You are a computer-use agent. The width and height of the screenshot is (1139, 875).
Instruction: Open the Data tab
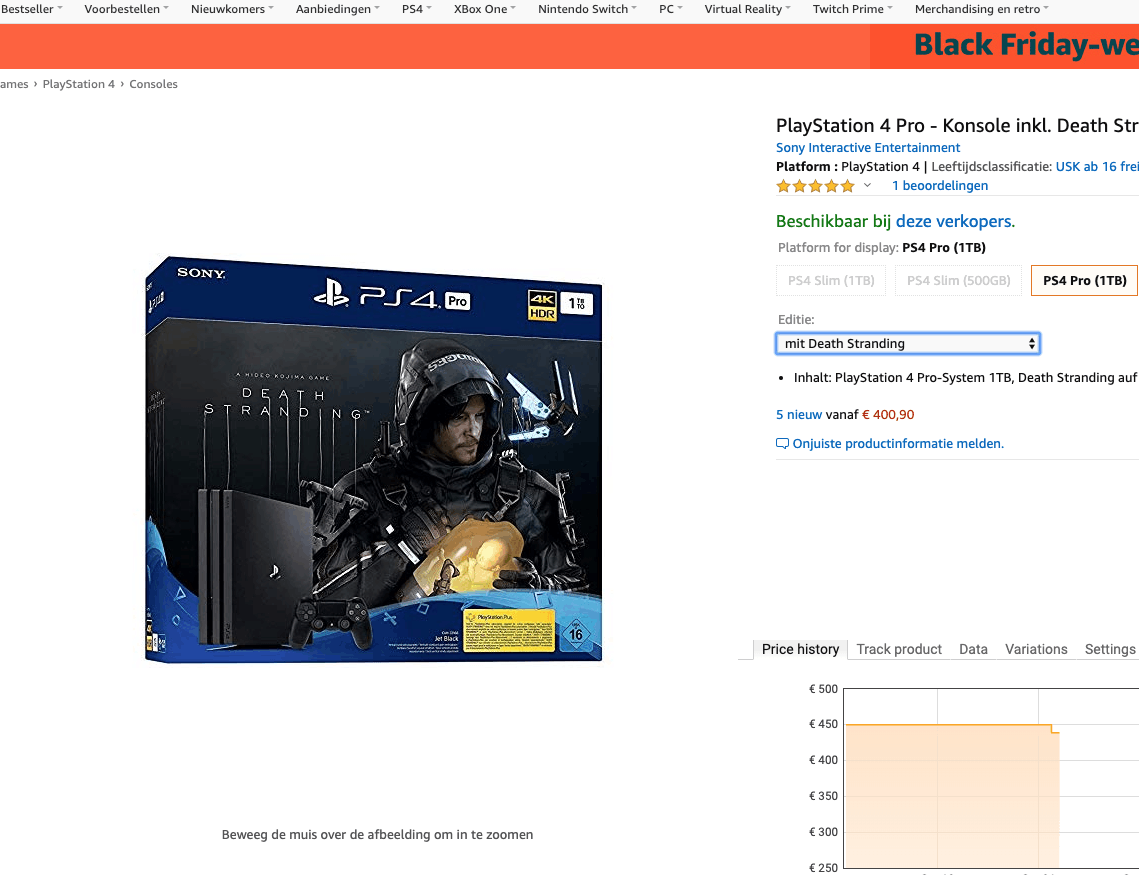(973, 649)
